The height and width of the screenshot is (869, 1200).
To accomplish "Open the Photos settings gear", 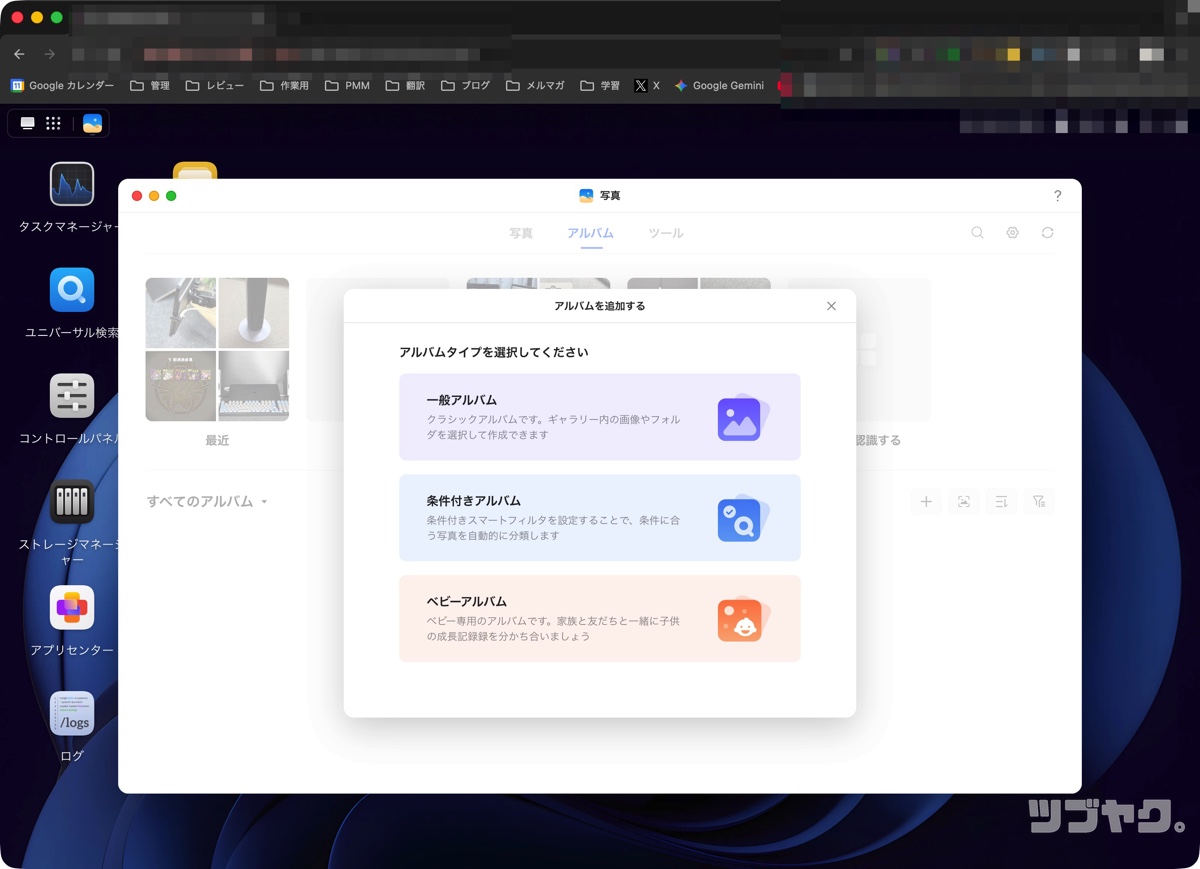I will 1012,232.
